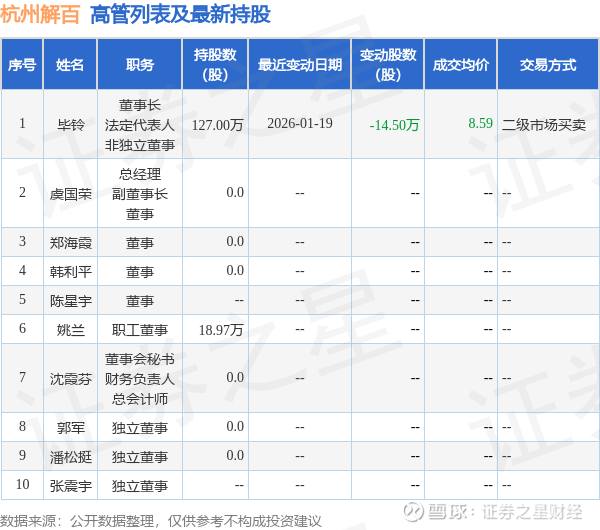Select the 持股数(股) column header
600x530 pixels.
(x=215, y=65)
